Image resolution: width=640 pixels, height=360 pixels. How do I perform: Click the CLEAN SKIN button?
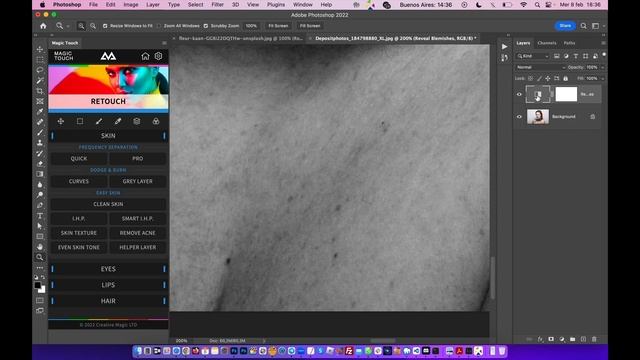[x=108, y=204]
